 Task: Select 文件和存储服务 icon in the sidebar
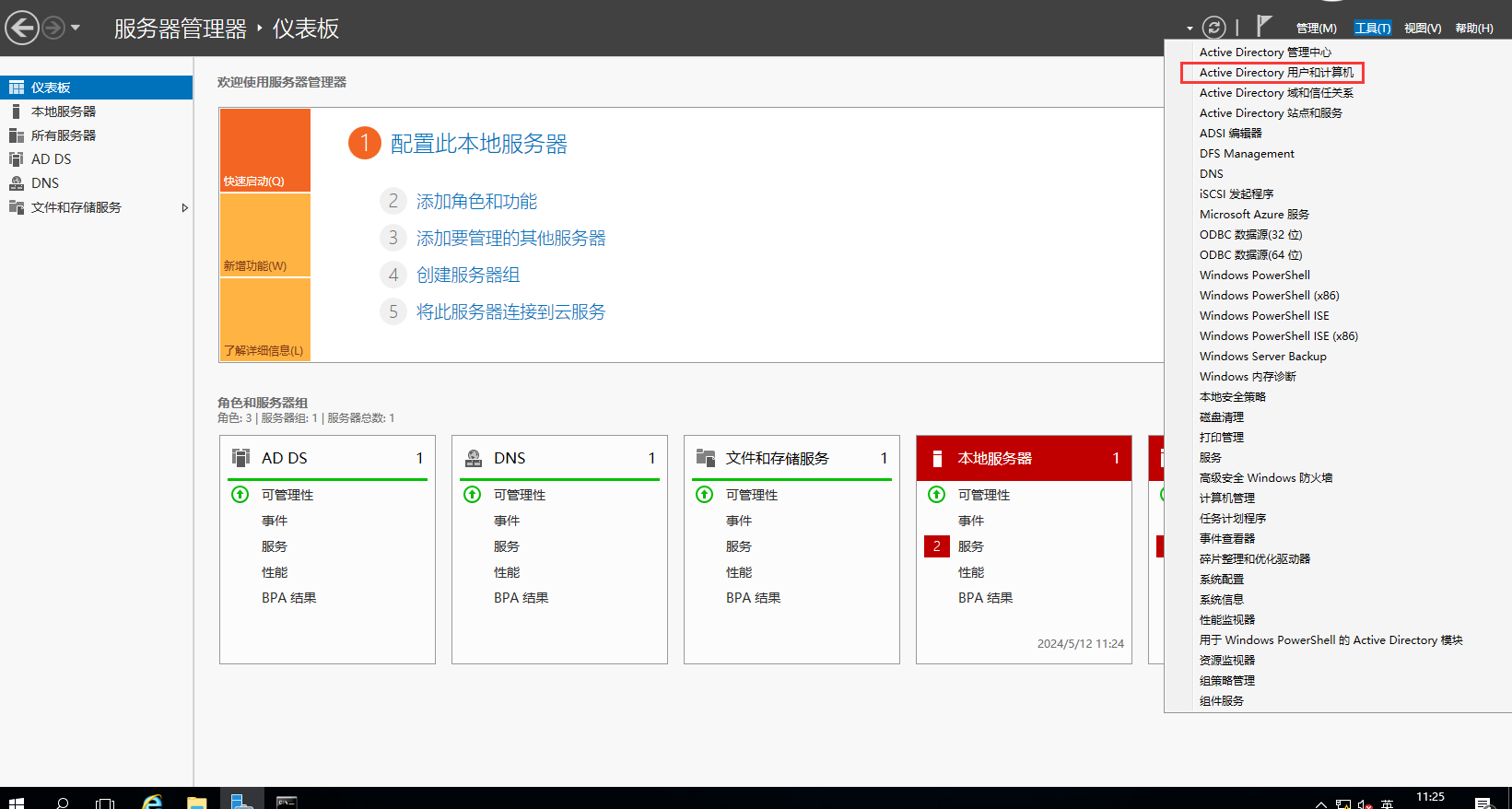(17, 207)
